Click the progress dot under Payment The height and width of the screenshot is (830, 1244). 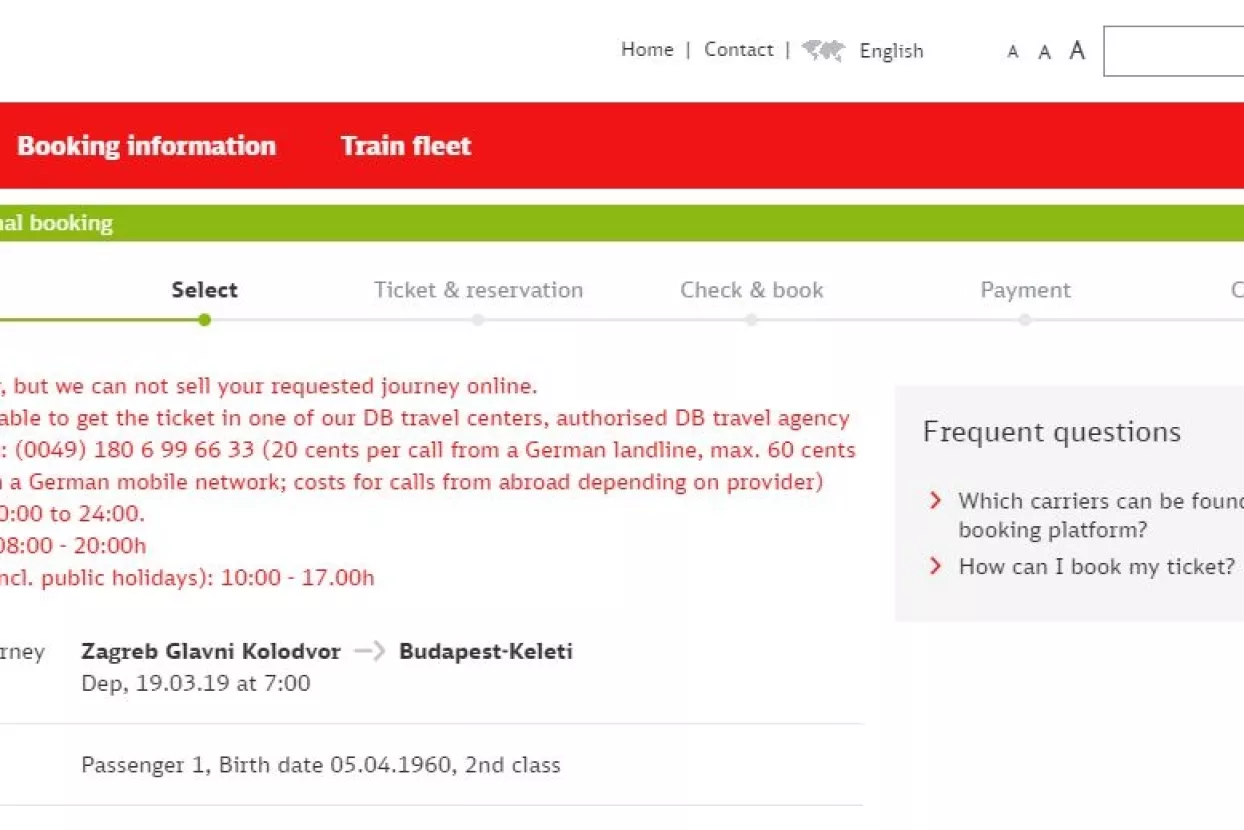pyautogui.click(x=1025, y=320)
